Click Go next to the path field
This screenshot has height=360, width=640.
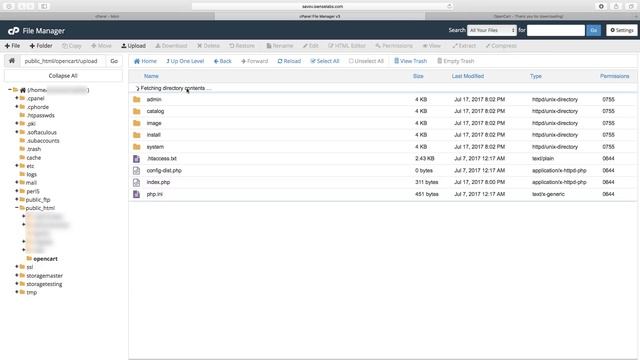pos(114,61)
